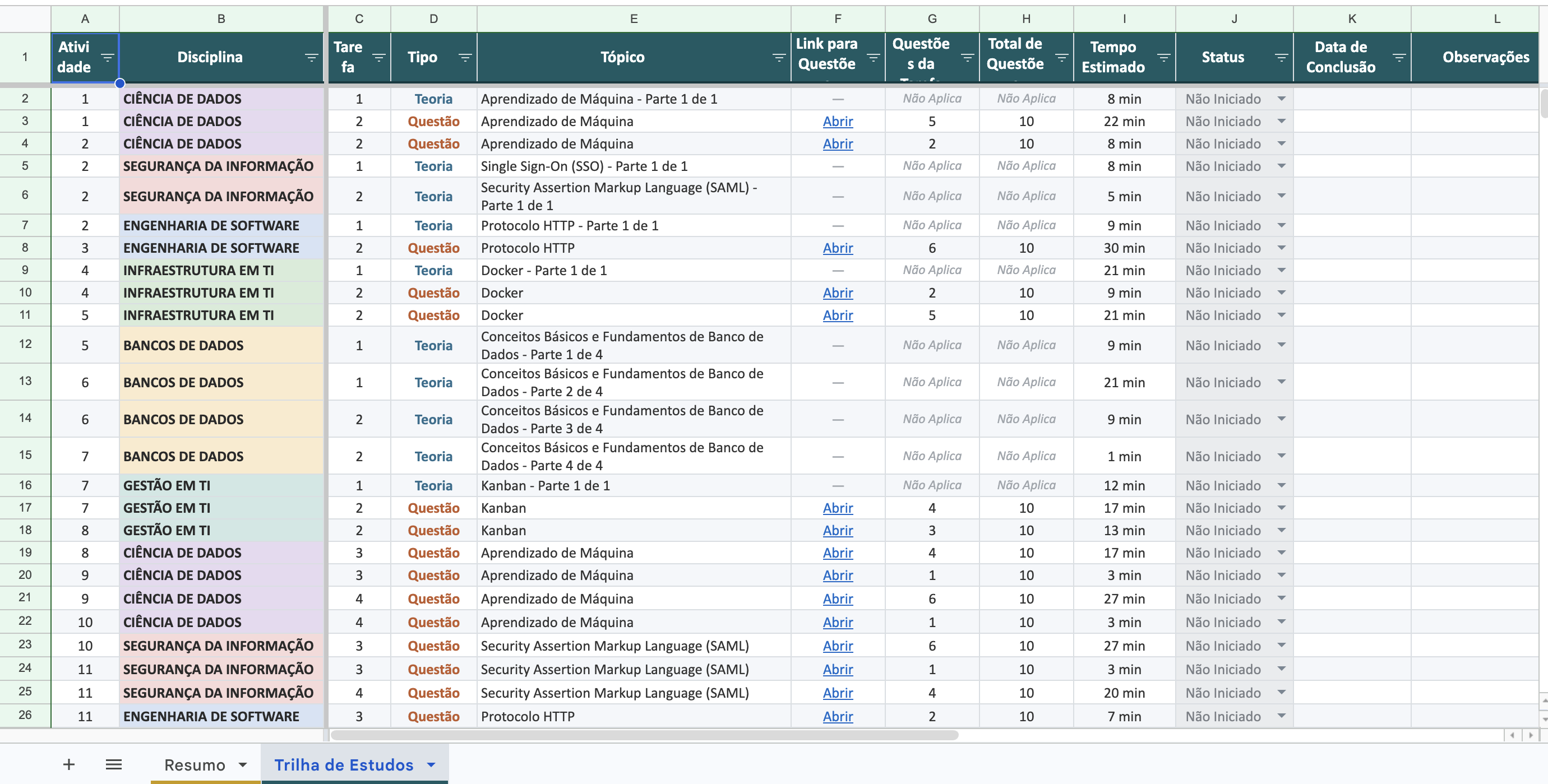
Task: Expand Status dropdown in row 8
Action: 1281,248
